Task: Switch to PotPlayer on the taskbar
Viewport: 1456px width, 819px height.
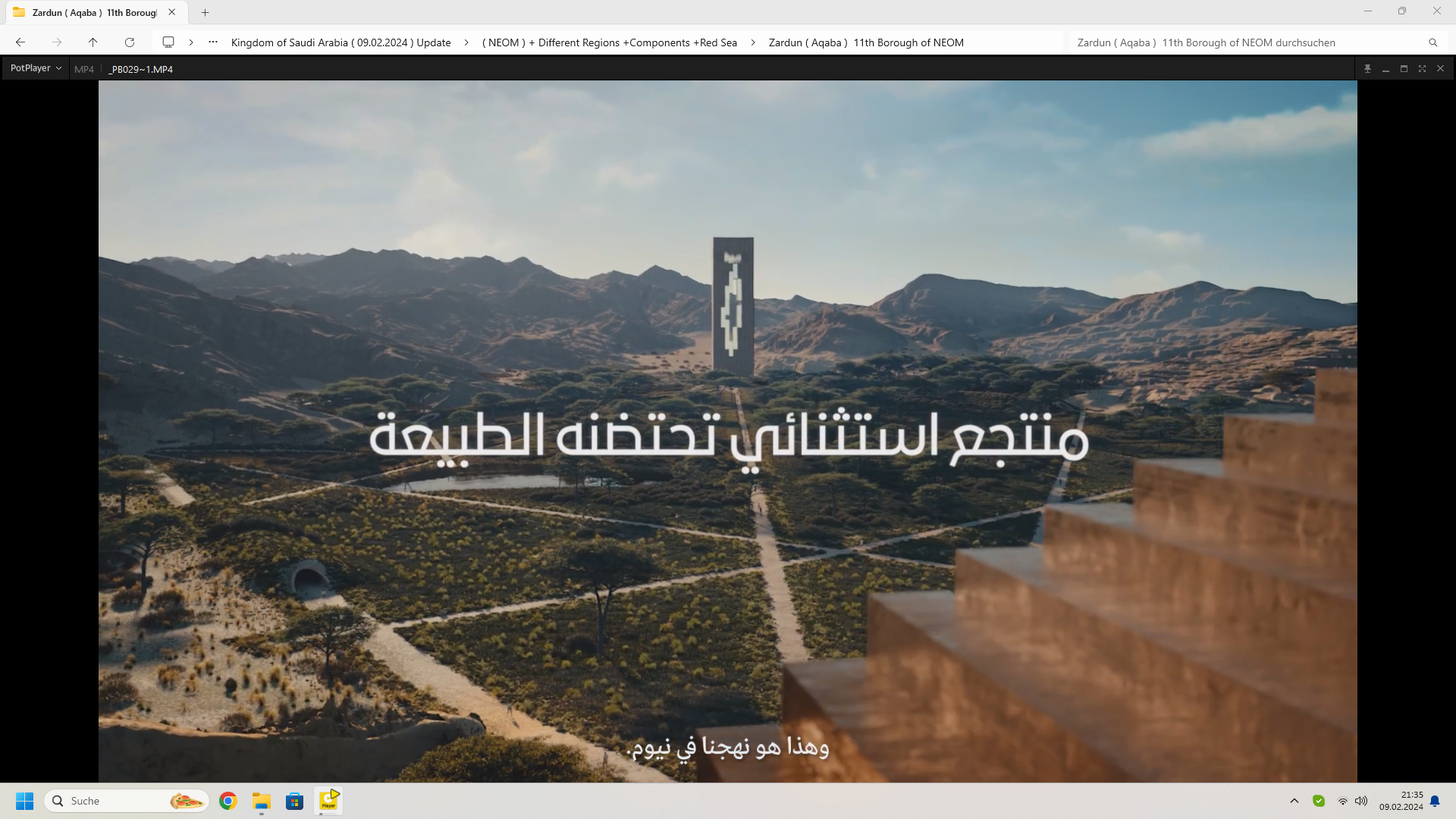Action: (x=328, y=801)
